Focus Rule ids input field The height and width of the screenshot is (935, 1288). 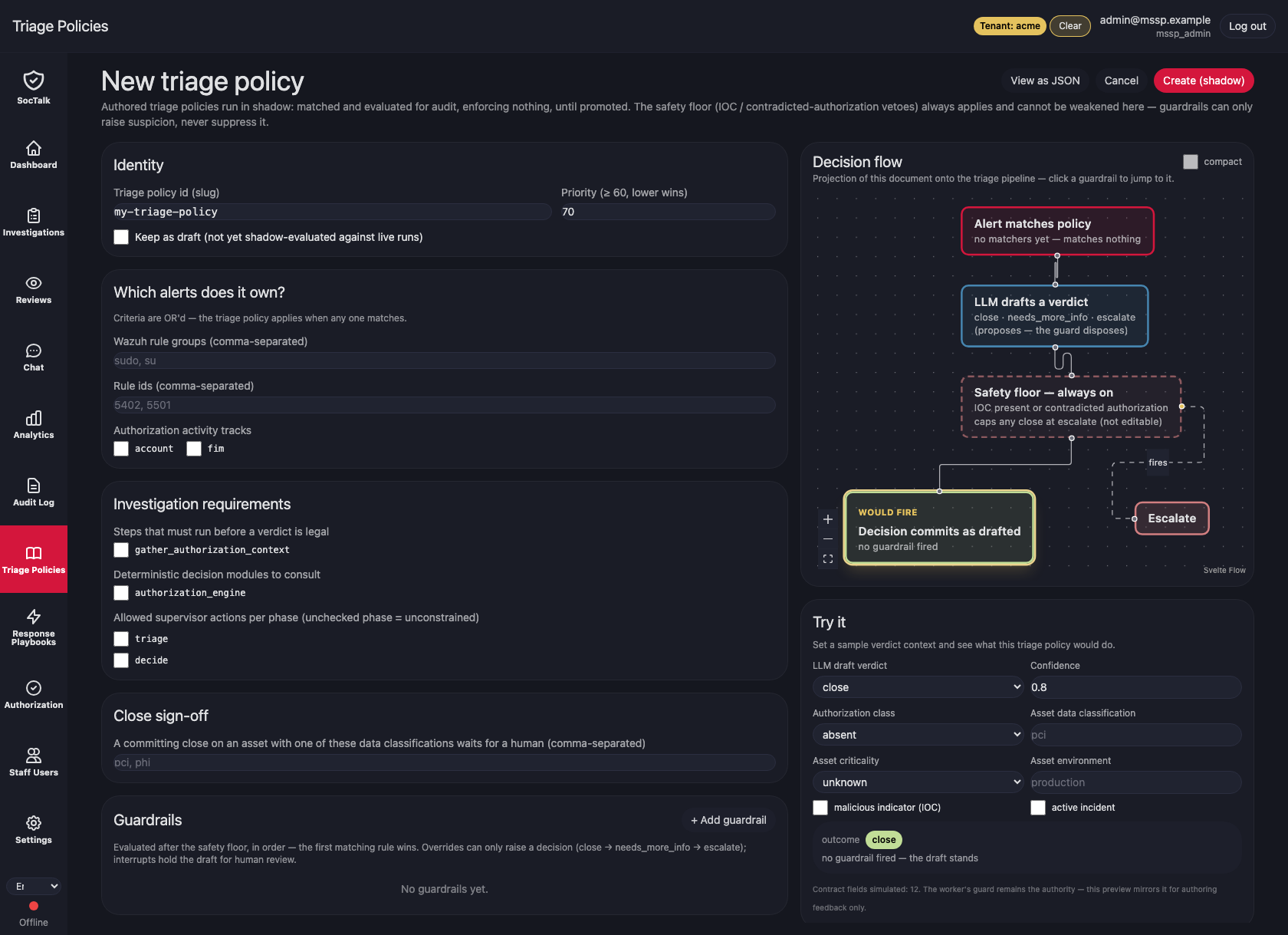click(445, 405)
